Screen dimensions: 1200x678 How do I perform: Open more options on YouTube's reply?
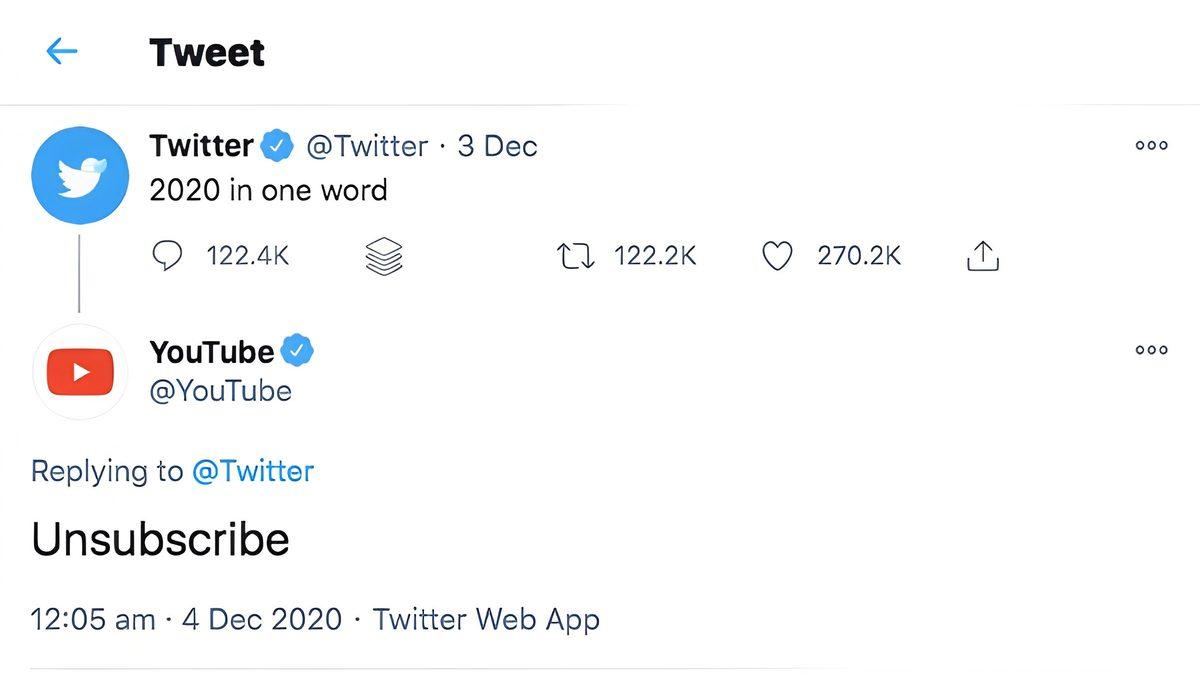(1151, 350)
